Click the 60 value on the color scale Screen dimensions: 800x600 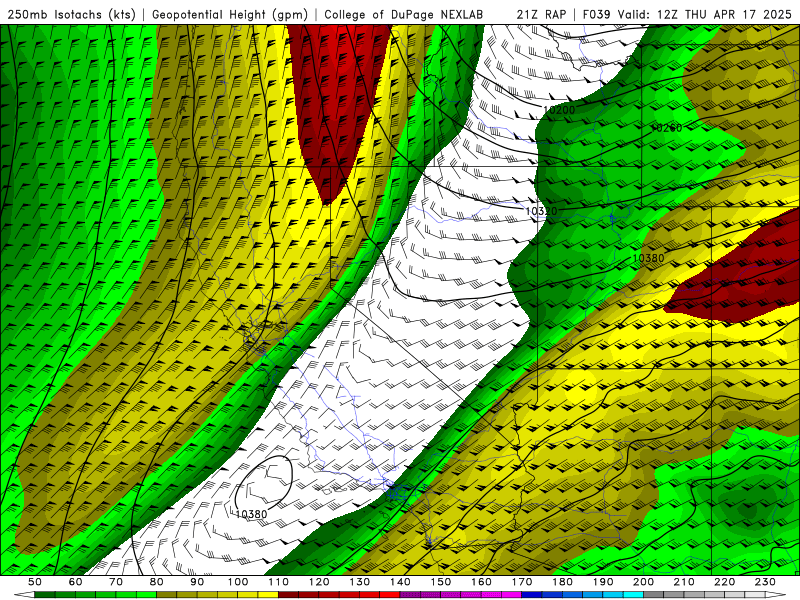(x=76, y=582)
